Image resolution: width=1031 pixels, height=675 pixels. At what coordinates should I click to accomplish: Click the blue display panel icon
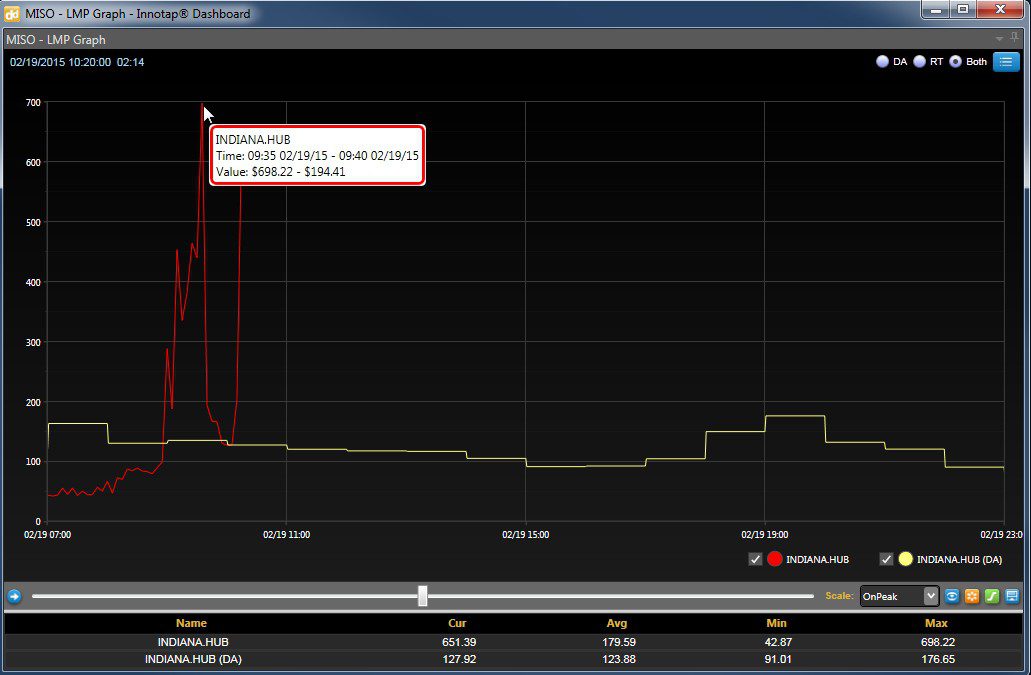tap(1012, 596)
